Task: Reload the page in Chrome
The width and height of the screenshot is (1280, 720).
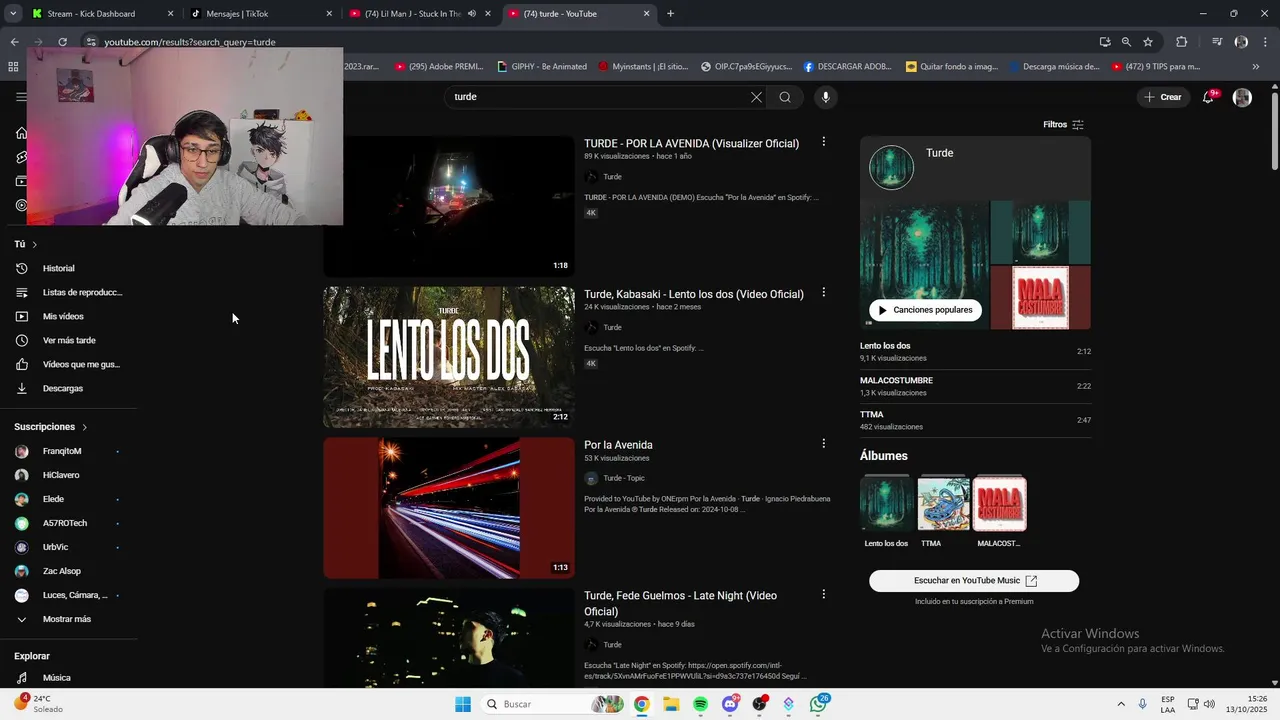Action: click(62, 42)
